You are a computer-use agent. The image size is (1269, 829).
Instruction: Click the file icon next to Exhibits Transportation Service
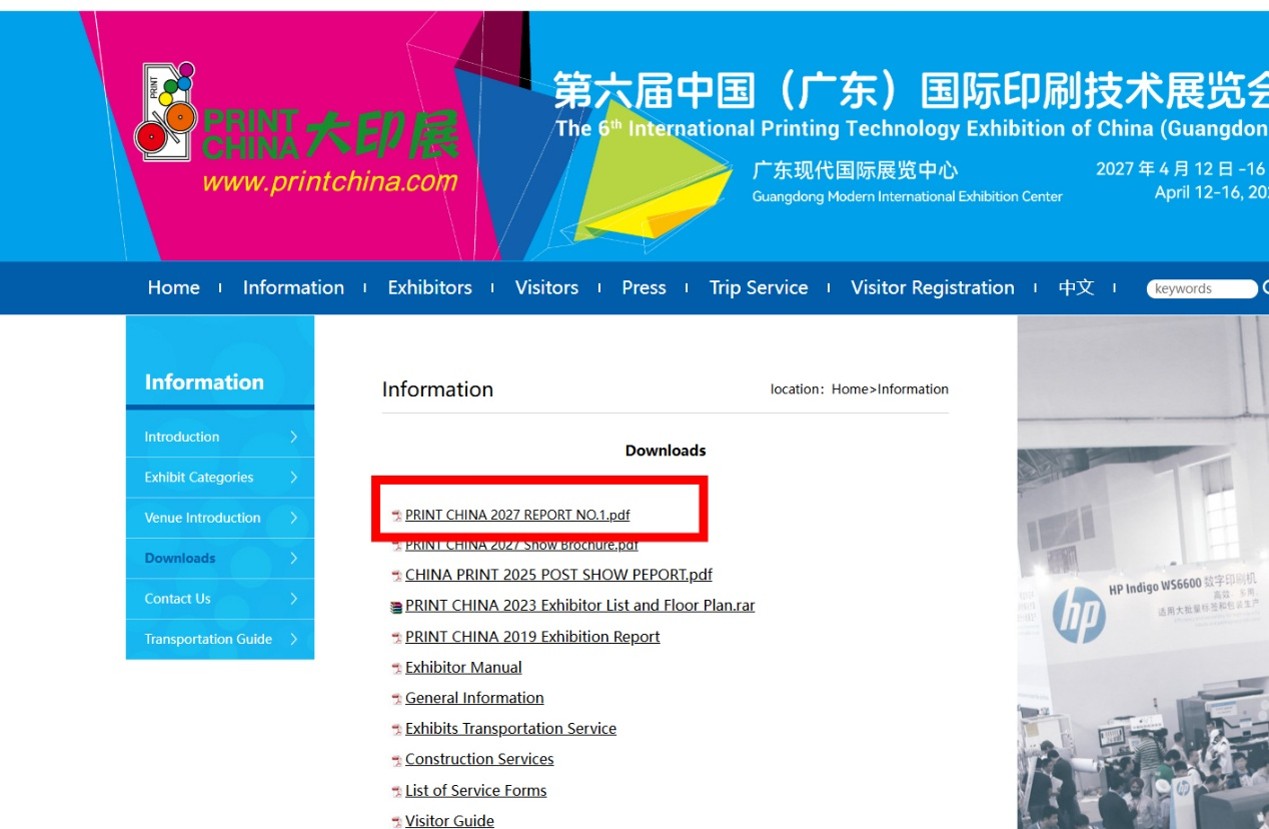pos(397,730)
